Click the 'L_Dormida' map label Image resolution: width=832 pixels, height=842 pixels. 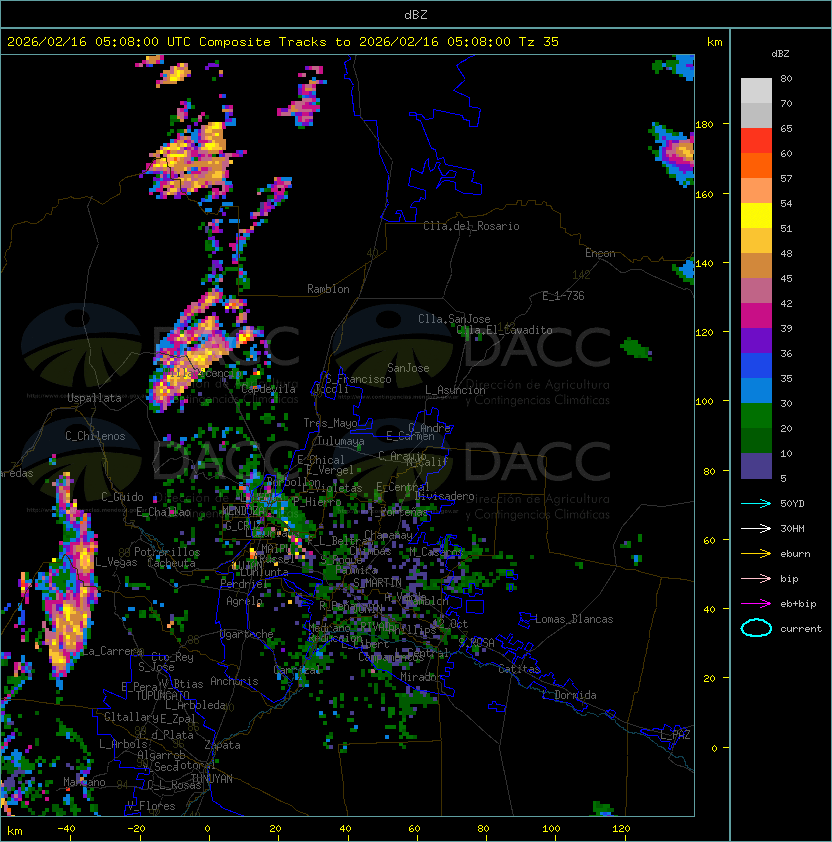(x=569, y=695)
